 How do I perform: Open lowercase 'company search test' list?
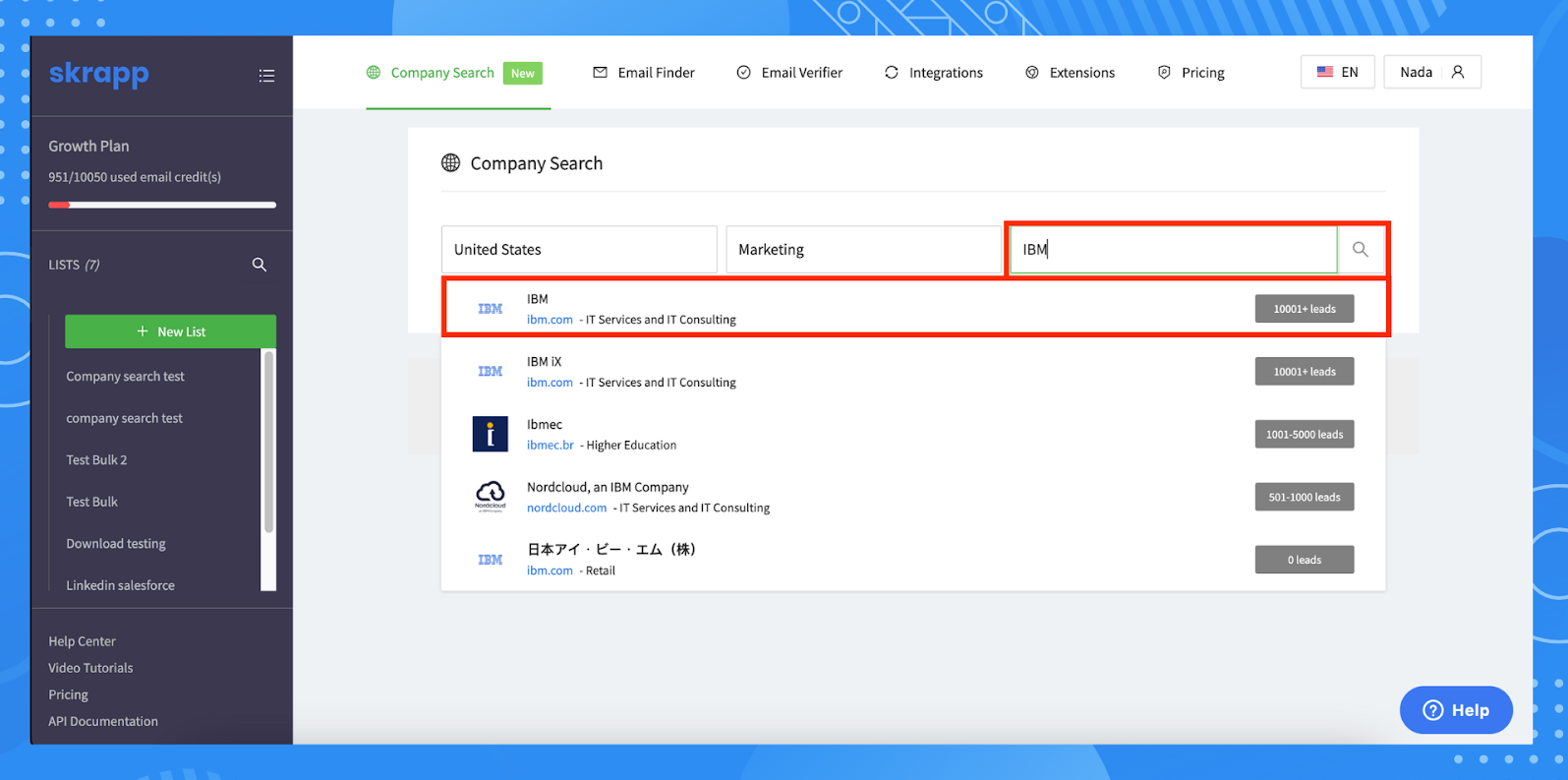[124, 418]
